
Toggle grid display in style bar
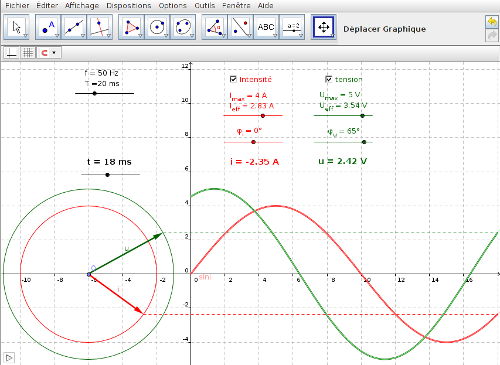click(x=28, y=53)
